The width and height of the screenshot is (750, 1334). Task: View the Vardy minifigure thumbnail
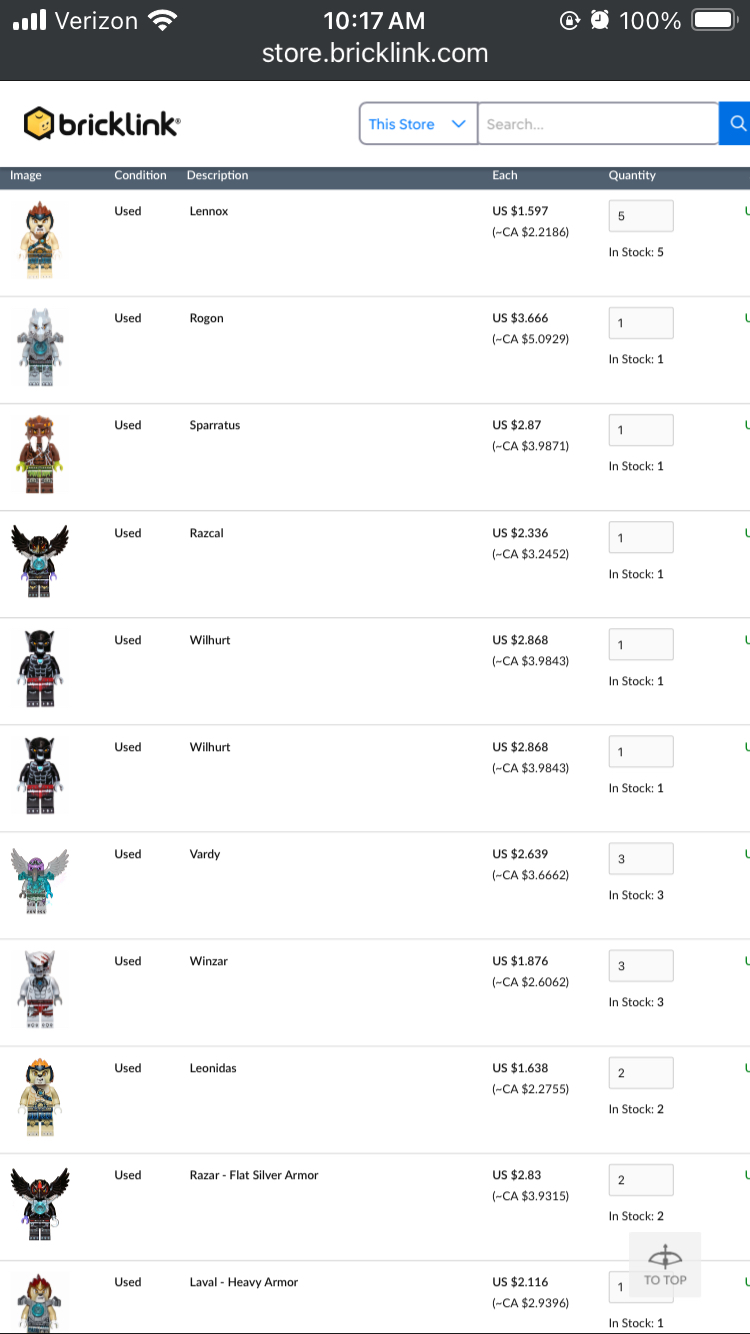pos(40,882)
